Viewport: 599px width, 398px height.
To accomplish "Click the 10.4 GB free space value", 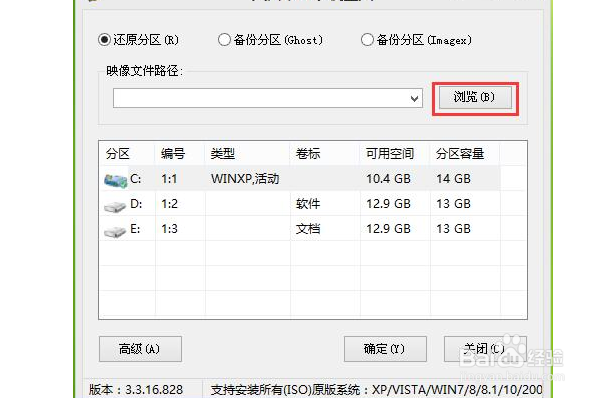I will tap(389, 179).
